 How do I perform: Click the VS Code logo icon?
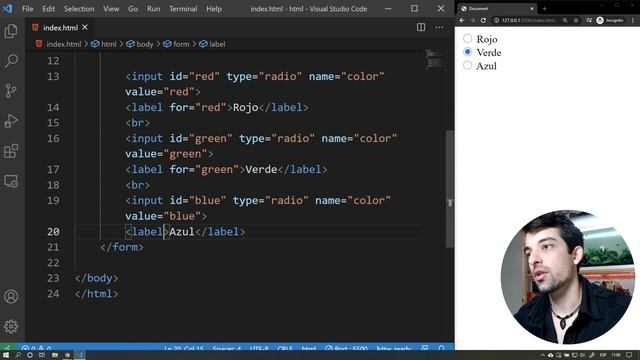pos(7,9)
